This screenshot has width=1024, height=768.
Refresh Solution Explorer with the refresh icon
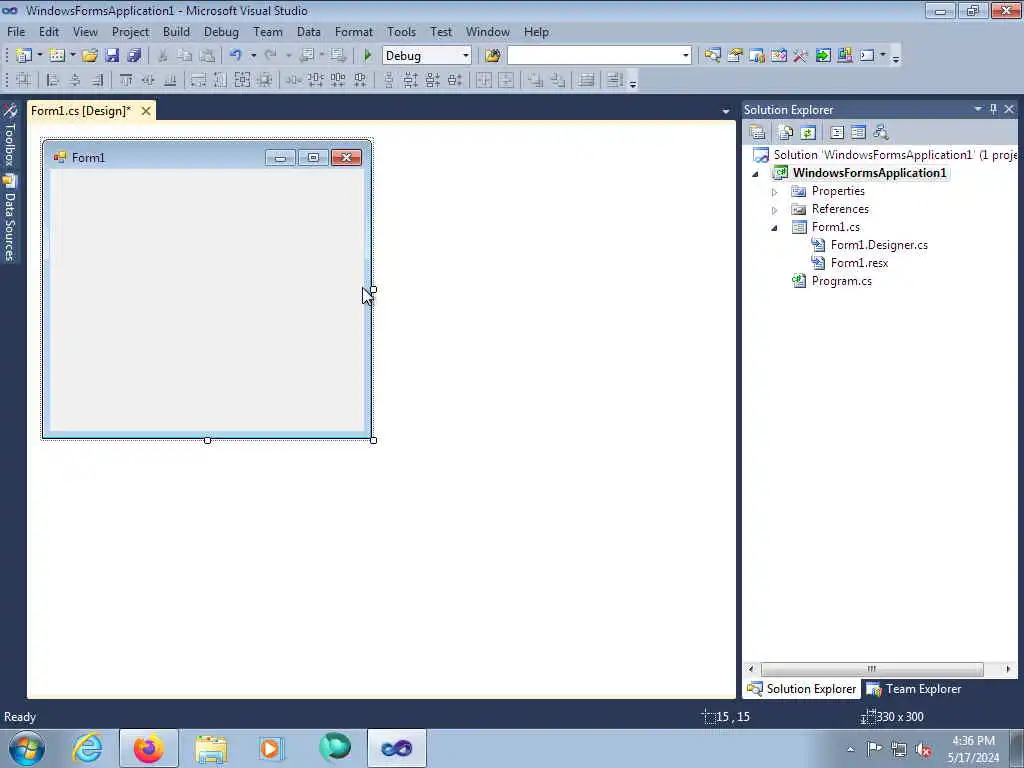808,133
